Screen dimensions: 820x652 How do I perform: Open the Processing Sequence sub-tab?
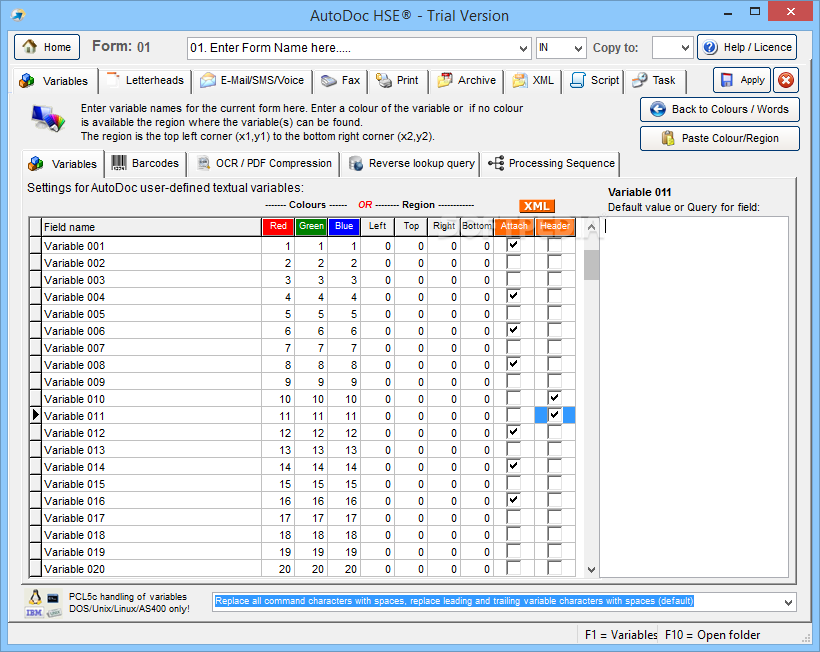point(551,164)
